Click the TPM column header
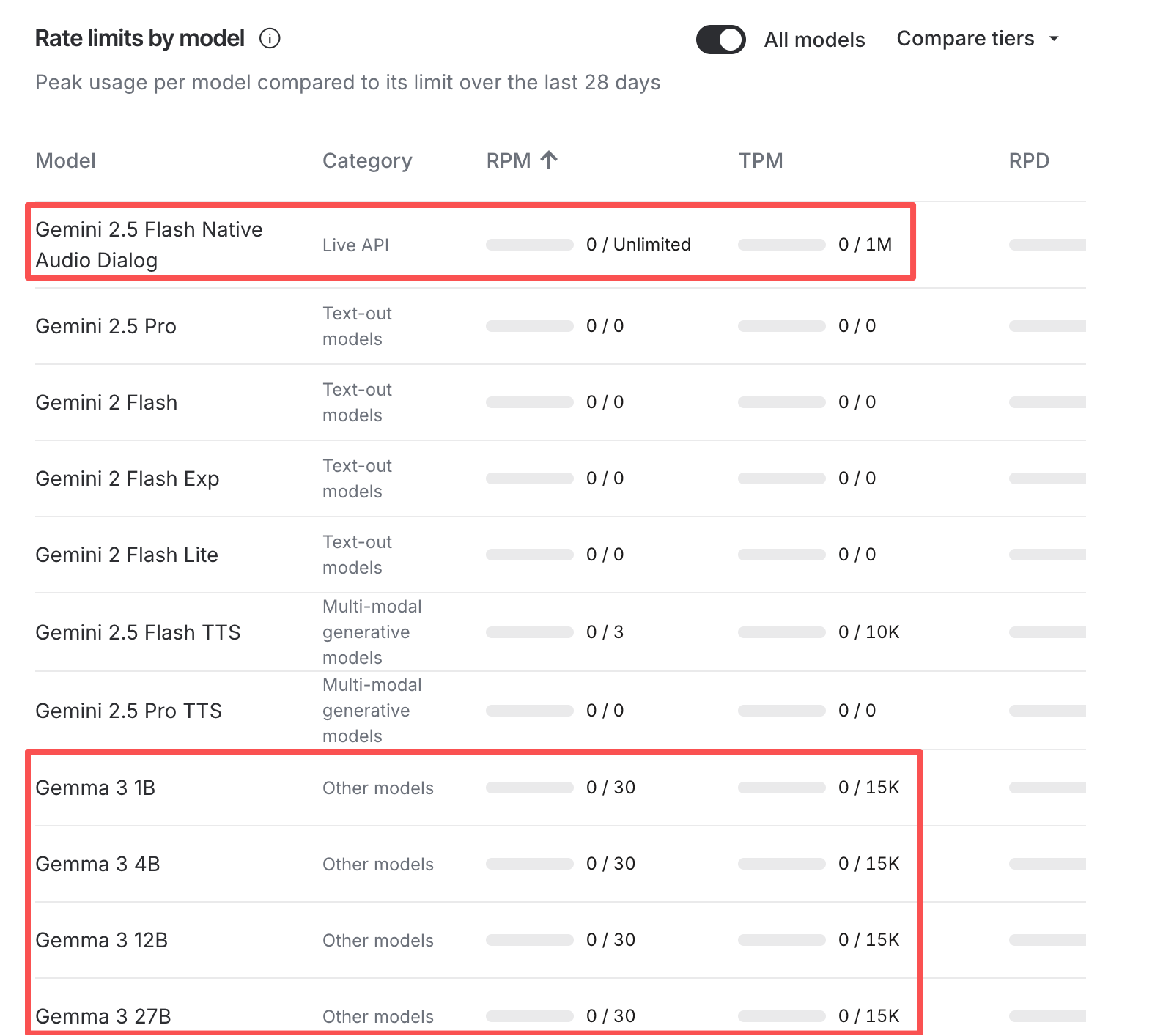1152x1036 pixels. 761,160
